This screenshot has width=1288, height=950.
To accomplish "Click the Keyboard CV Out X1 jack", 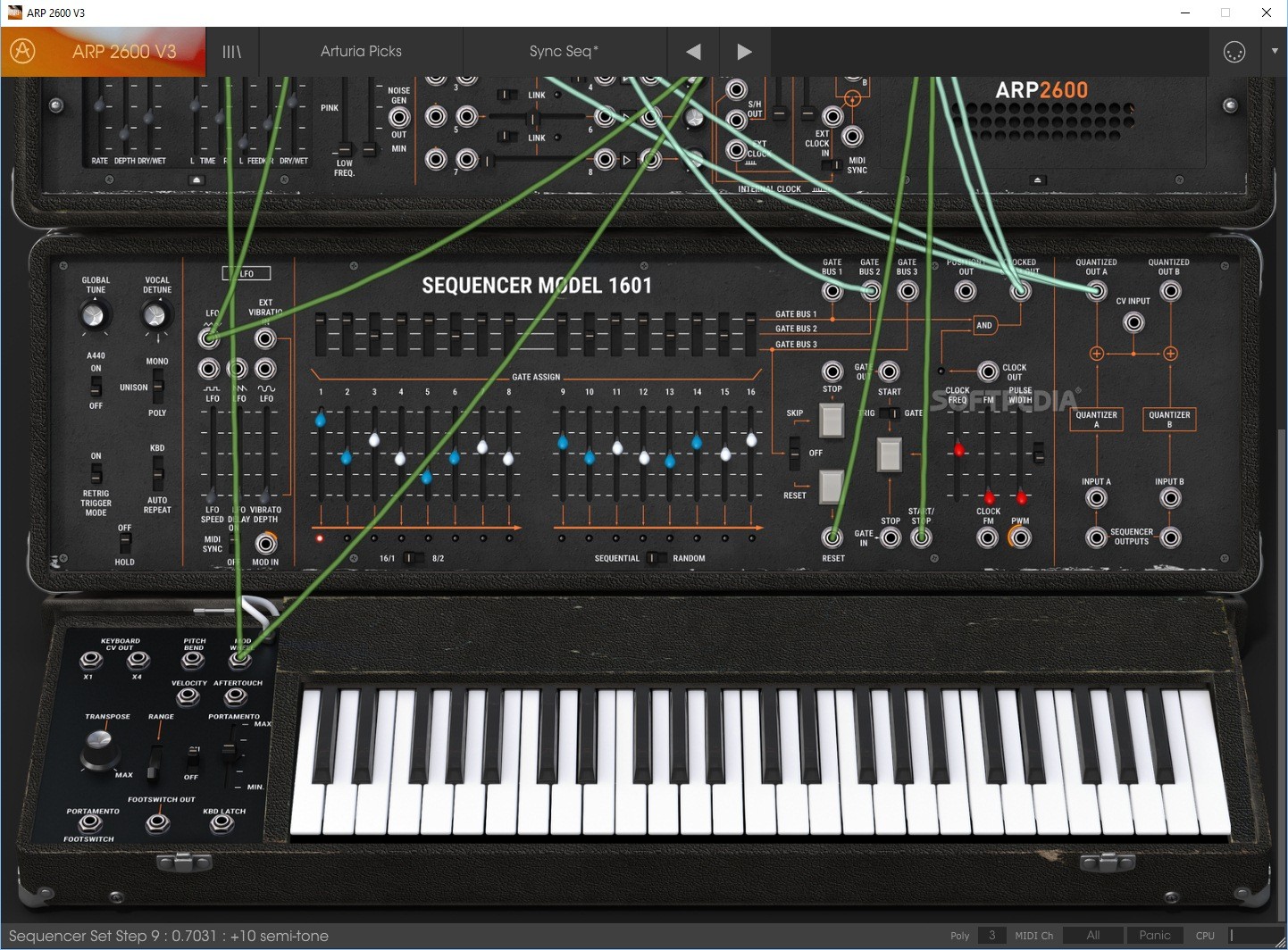I will [x=90, y=661].
